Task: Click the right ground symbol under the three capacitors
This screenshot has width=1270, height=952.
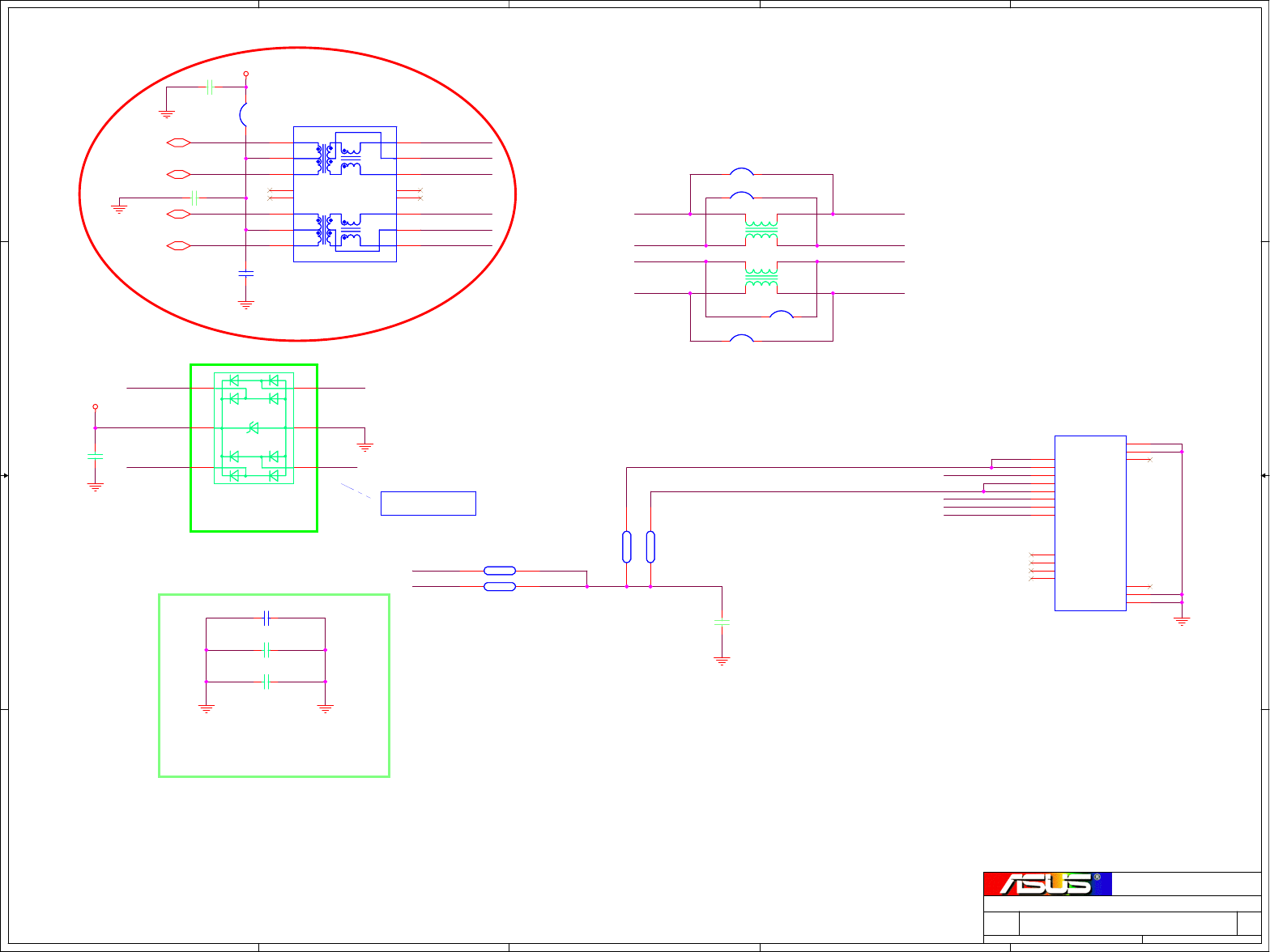Action: click(326, 709)
